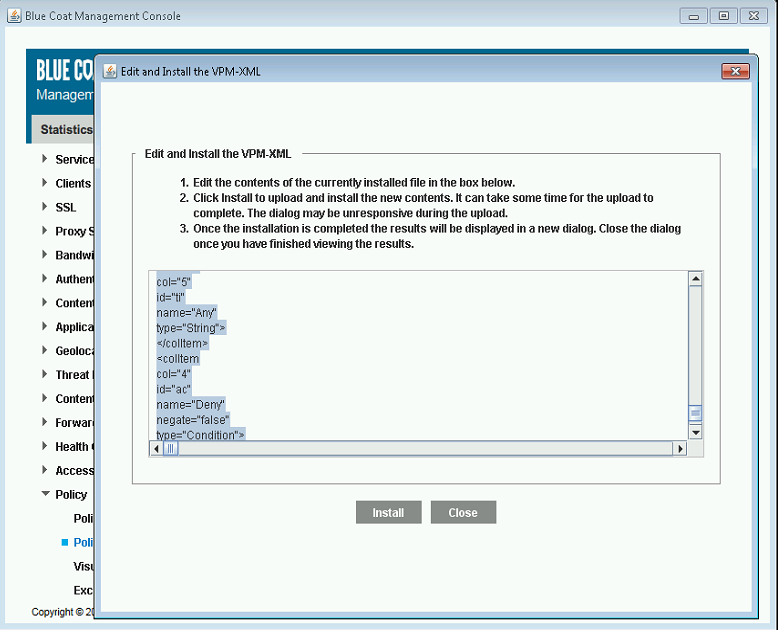Click the Close button in the dialog
The width and height of the screenshot is (778, 630).
(463, 512)
